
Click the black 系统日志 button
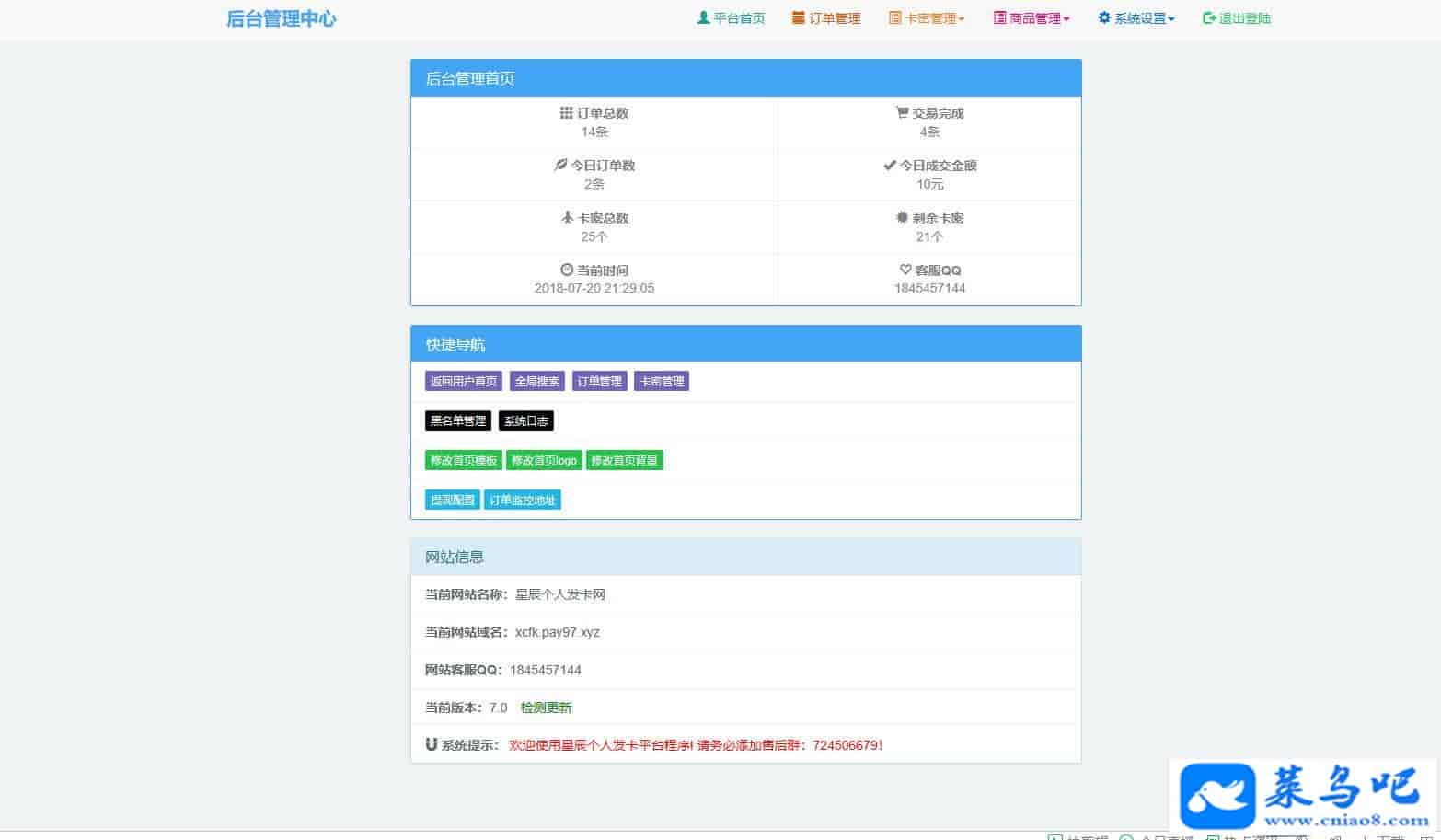(526, 421)
